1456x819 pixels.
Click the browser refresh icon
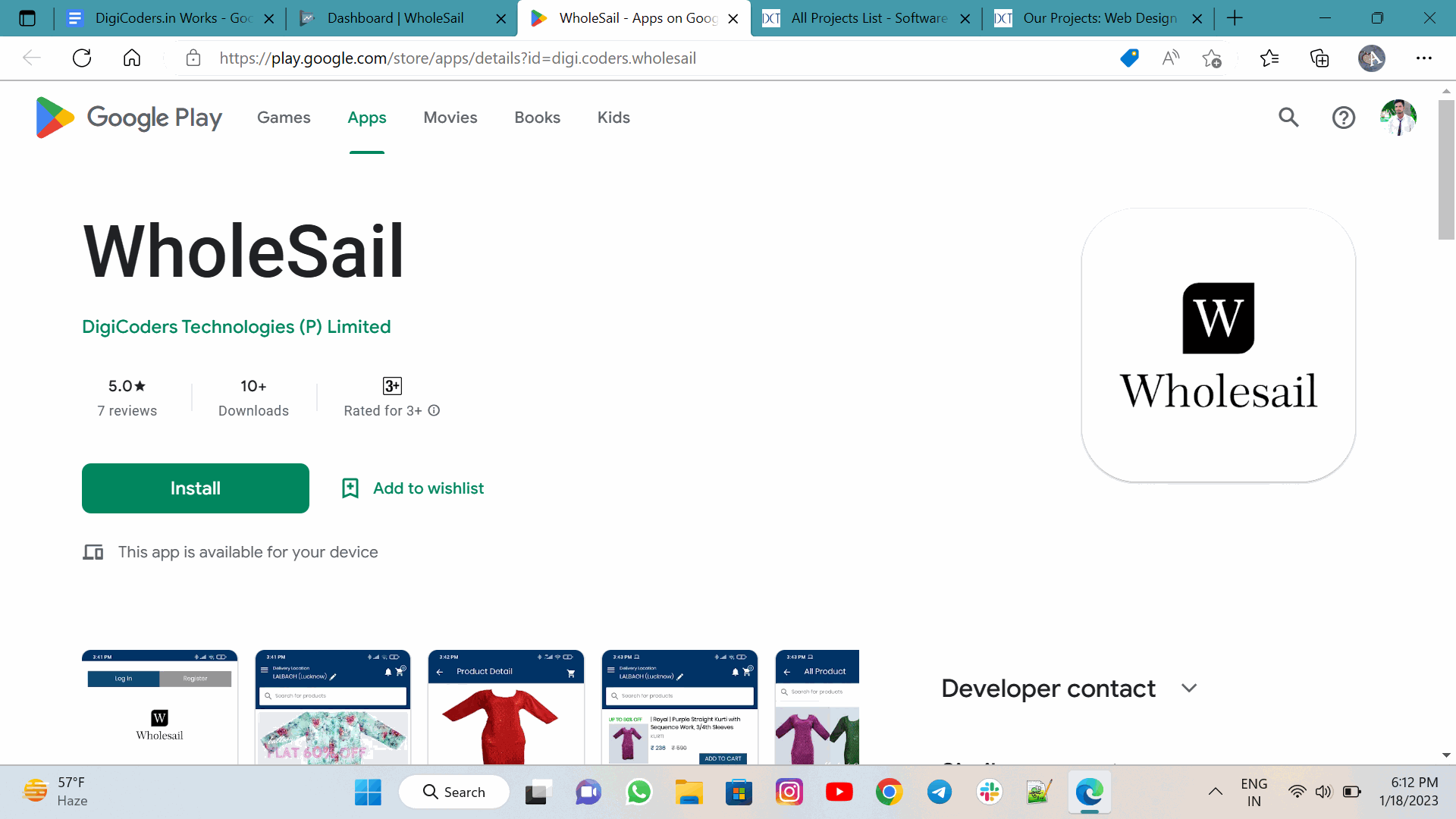click(82, 58)
